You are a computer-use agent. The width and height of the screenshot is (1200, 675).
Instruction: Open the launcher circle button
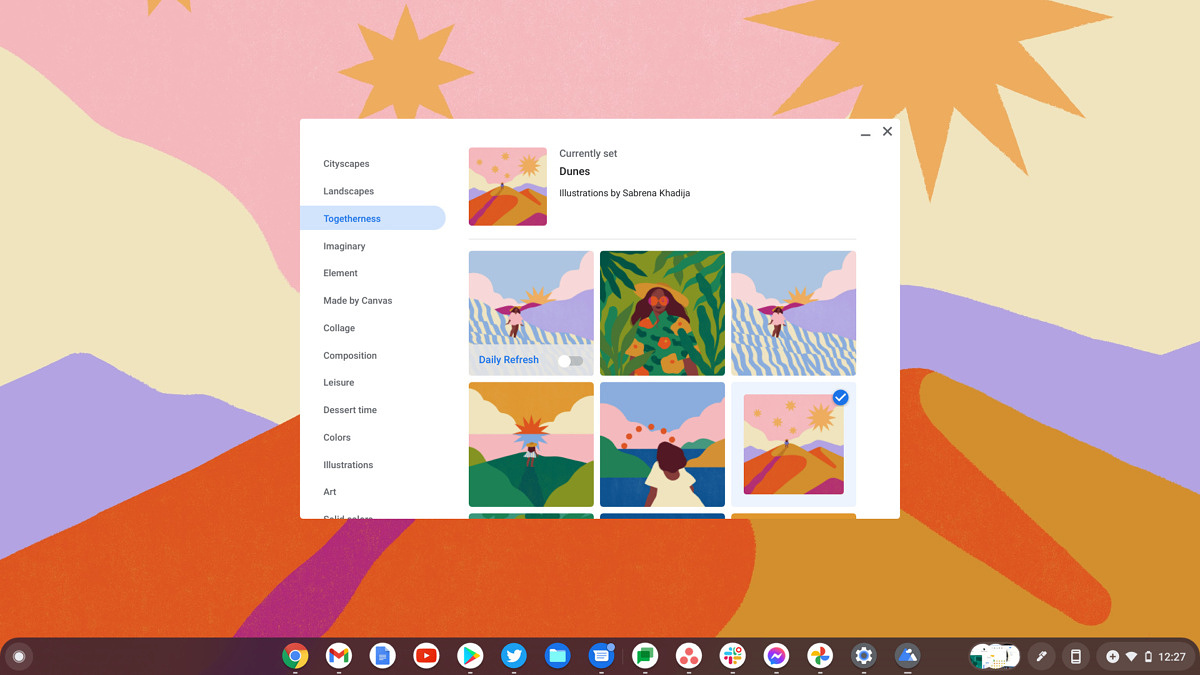coord(18,657)
